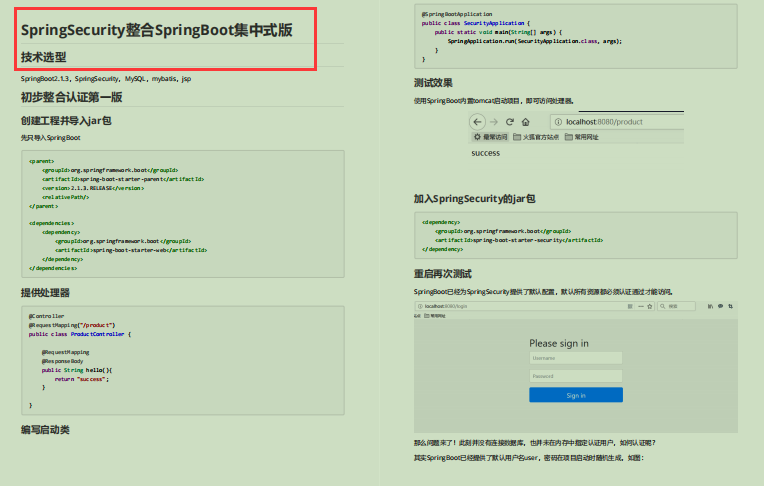Viewport: 764px width, 486px height.
Task: Click the spring-boot-starter-web artifactId line
Action: (131, 250)
